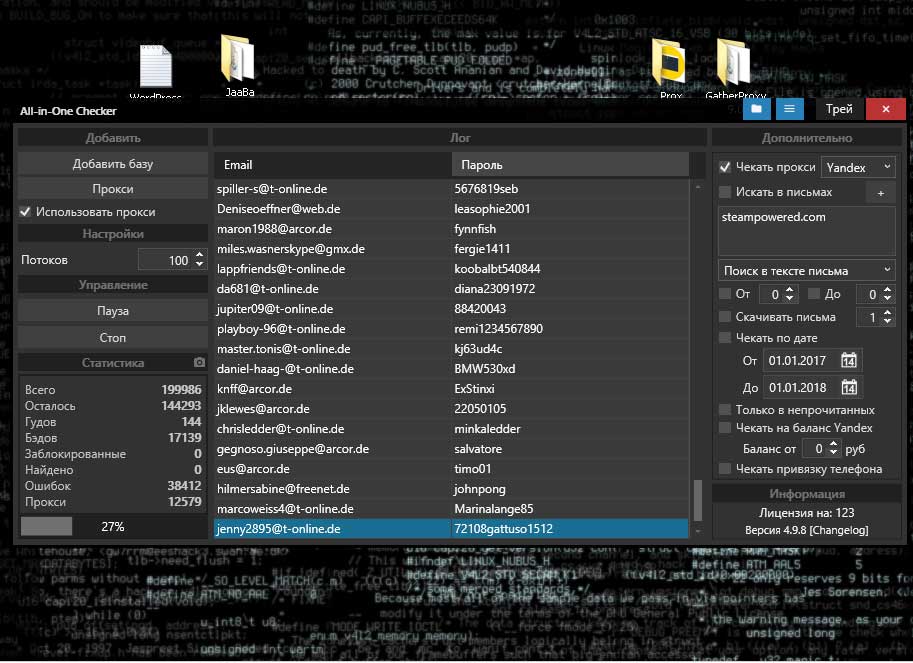Open the hamburger menu icon in title bar
The width and height of the screenshot is (913, 663).
click(x=789, y=108)
